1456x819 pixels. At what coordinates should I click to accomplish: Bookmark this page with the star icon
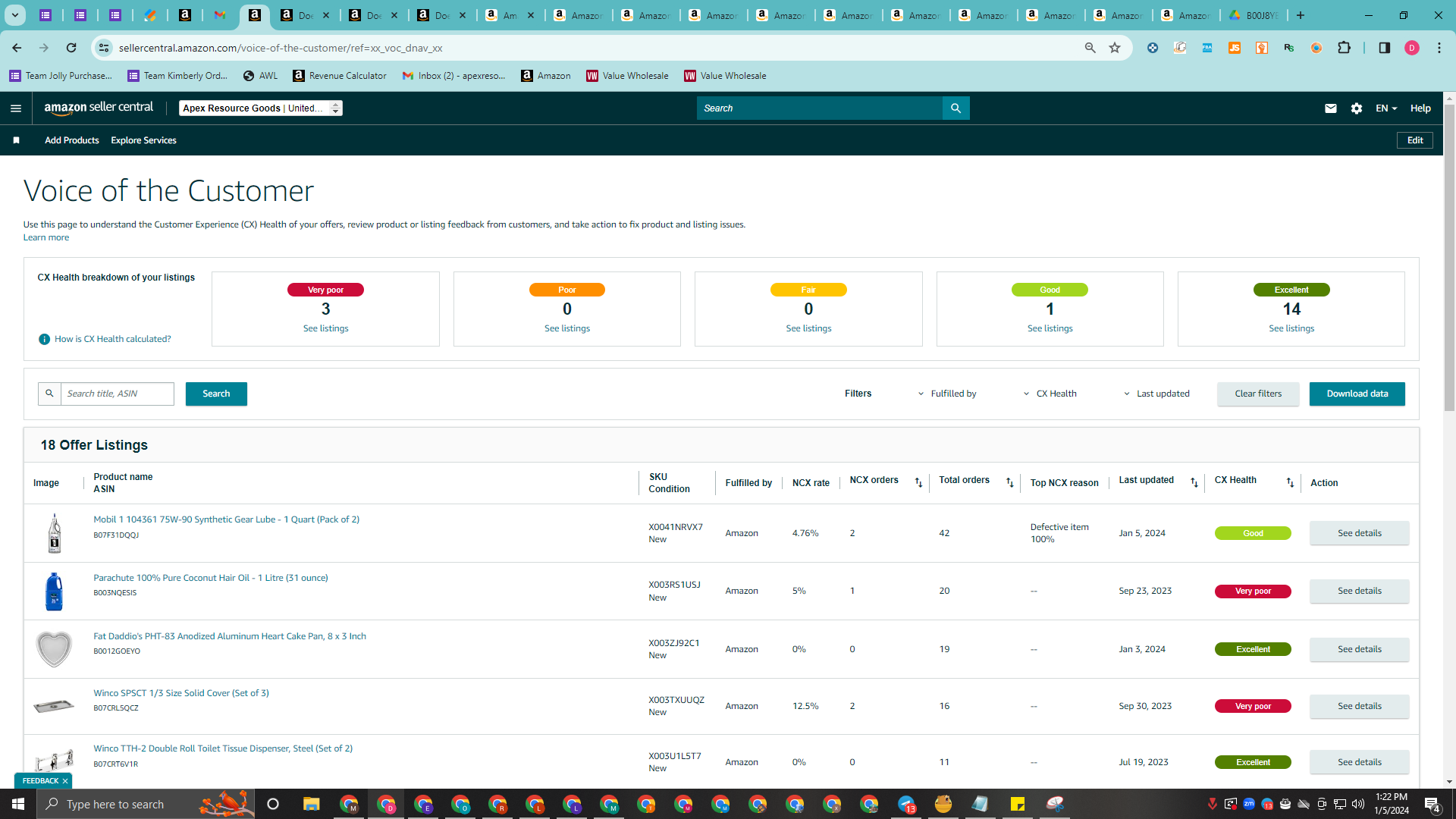[1115, 48]
